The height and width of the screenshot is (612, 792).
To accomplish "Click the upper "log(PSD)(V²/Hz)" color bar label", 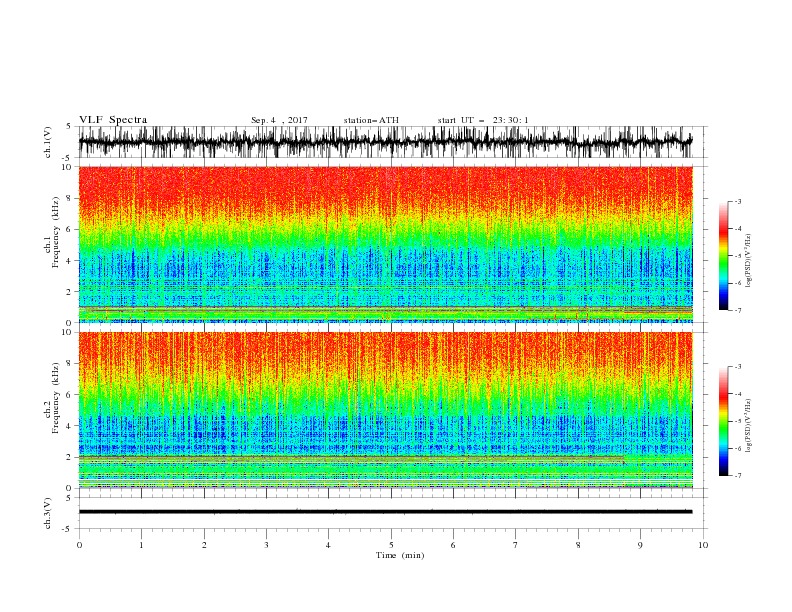I will 748,261.
